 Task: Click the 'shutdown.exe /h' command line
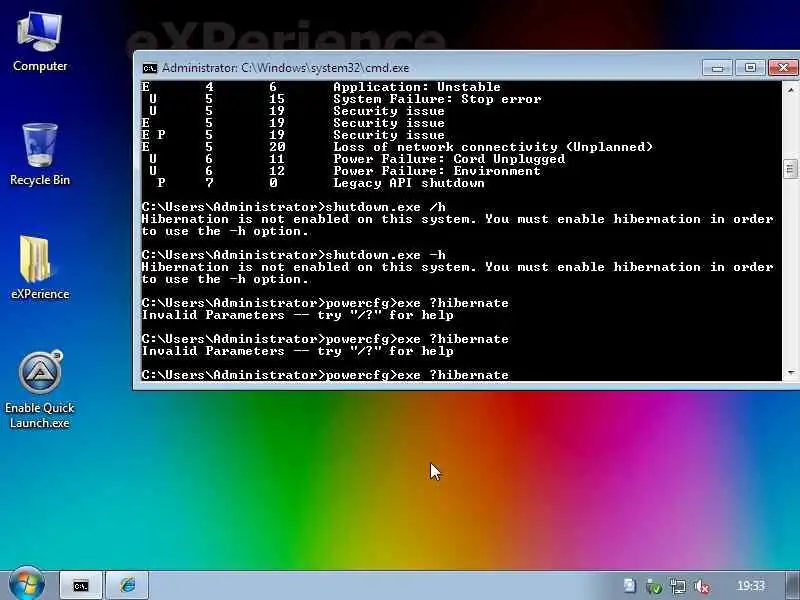[x=293, y=207]
